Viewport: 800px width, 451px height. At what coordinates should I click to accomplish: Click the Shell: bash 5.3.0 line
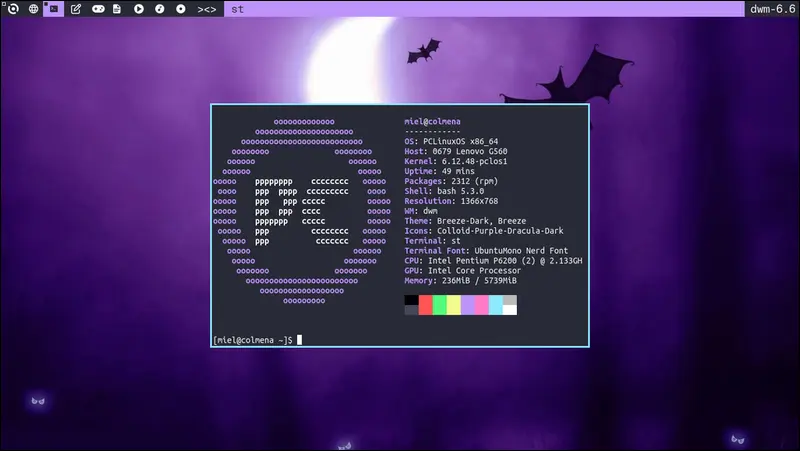444,191
